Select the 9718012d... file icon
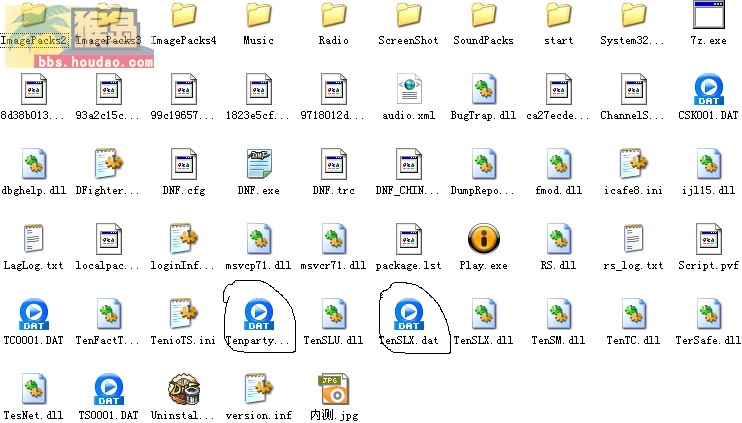This screenshot has width=742, height=423. point(334,89)
